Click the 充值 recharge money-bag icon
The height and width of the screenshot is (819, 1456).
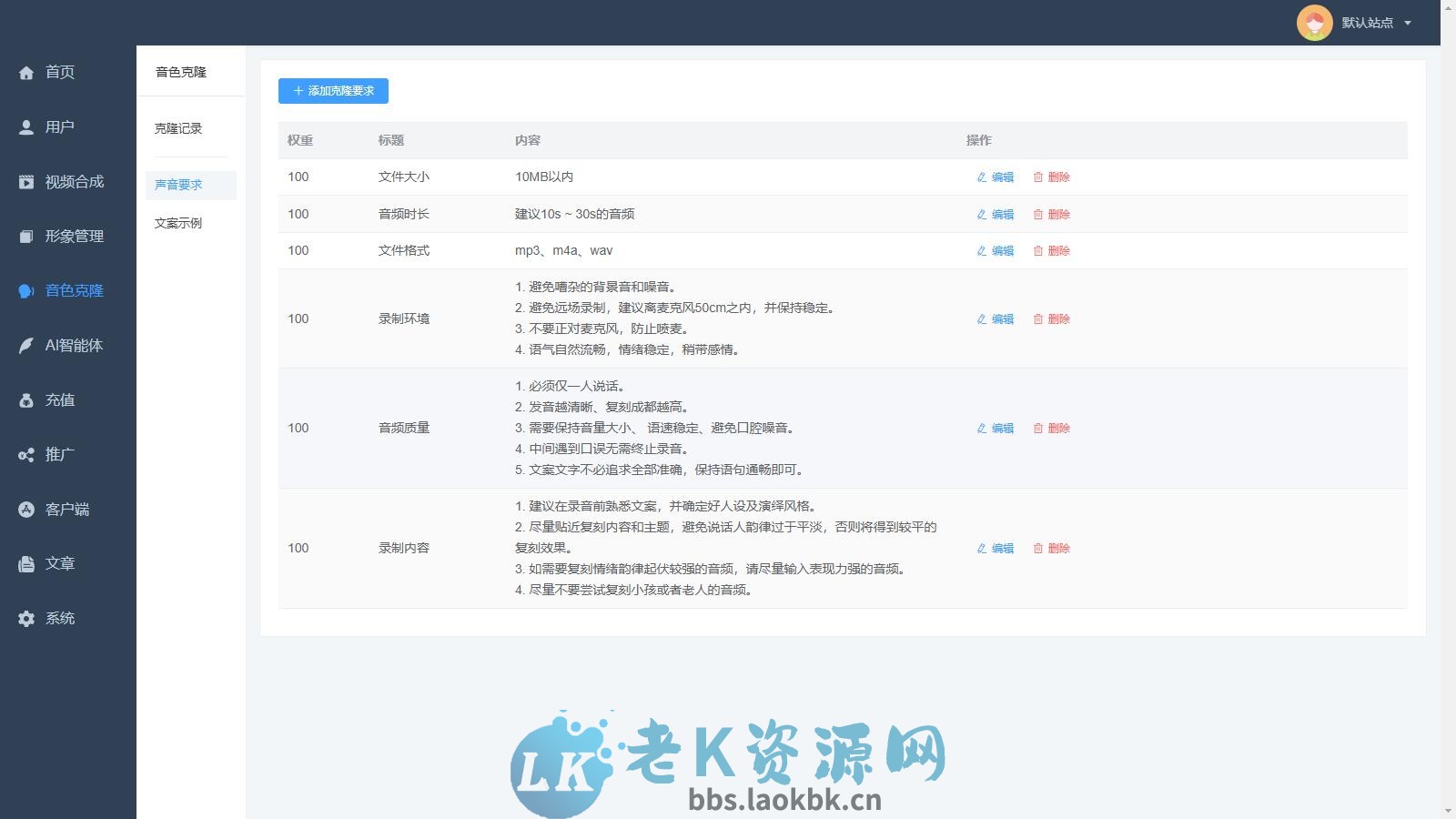[x=26, y=399]
